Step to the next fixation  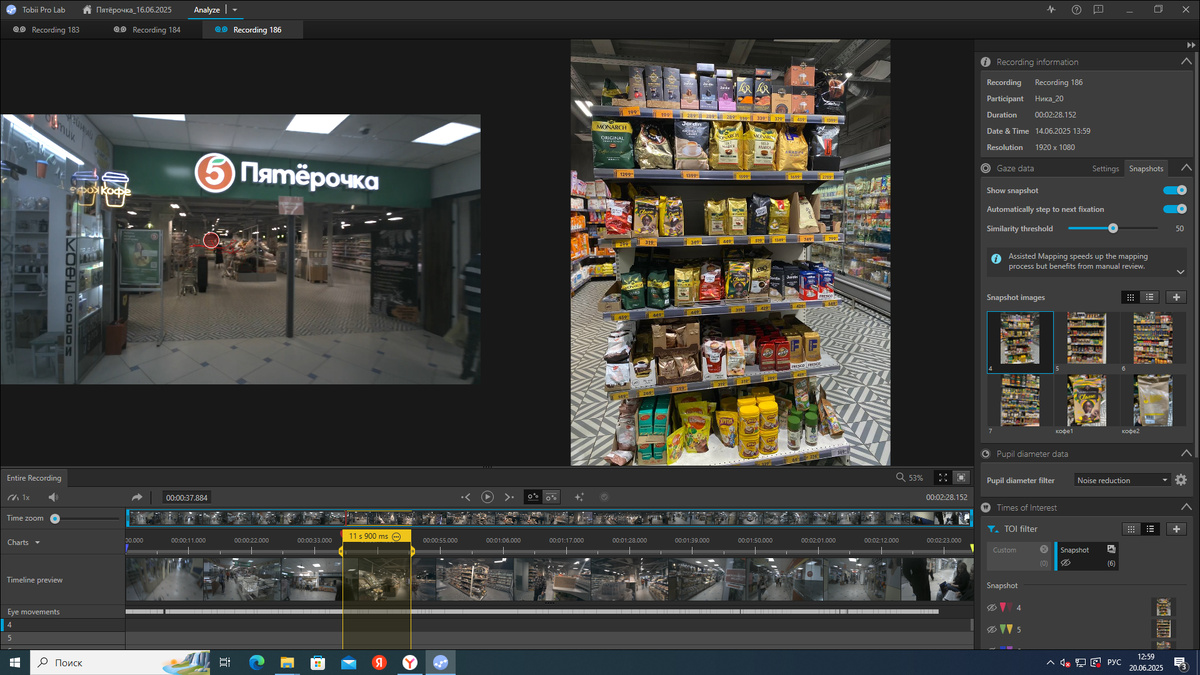(x=509, y=497)
